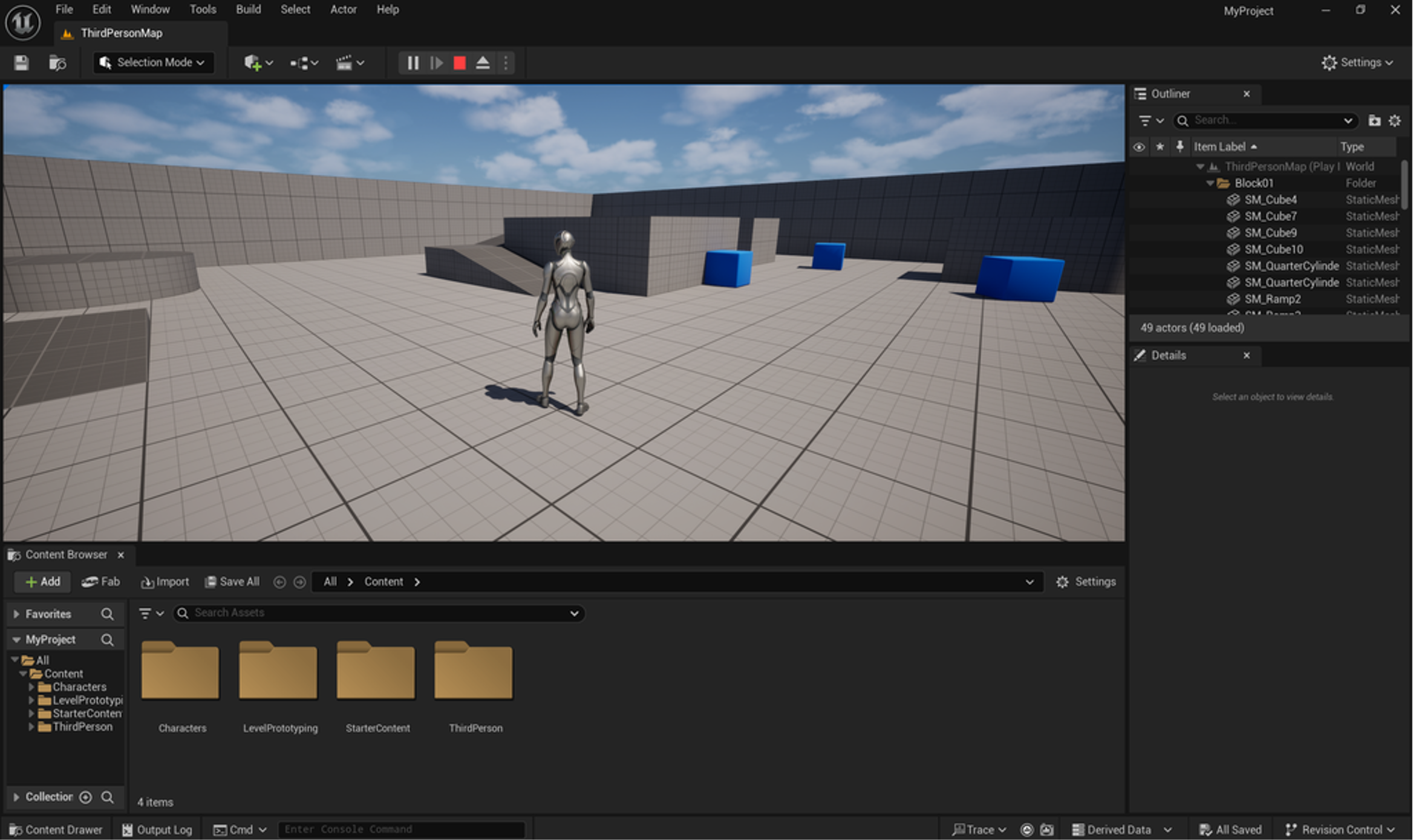Toggle the Outliner star column header
Screen dimensions: 1413x840
click(x=1160, y=147)
